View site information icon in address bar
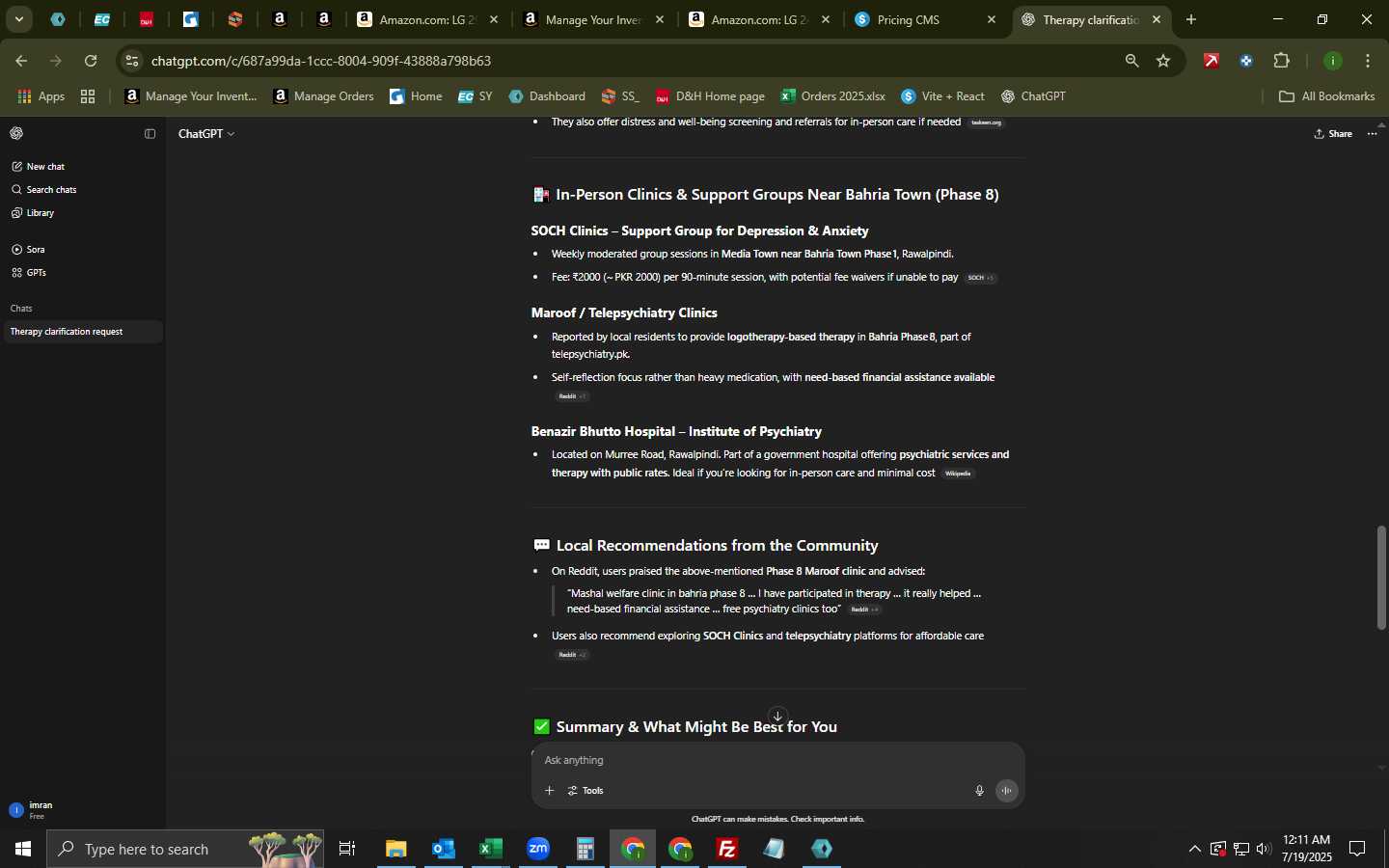1389x868 pixels. (x=132, y=61)
